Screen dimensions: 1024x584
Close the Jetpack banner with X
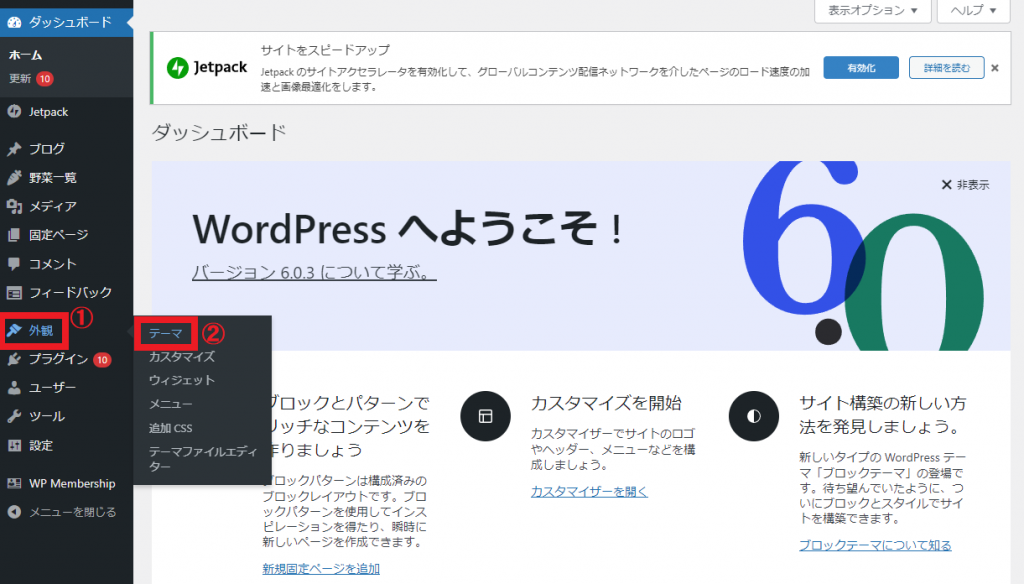point(995,68)
